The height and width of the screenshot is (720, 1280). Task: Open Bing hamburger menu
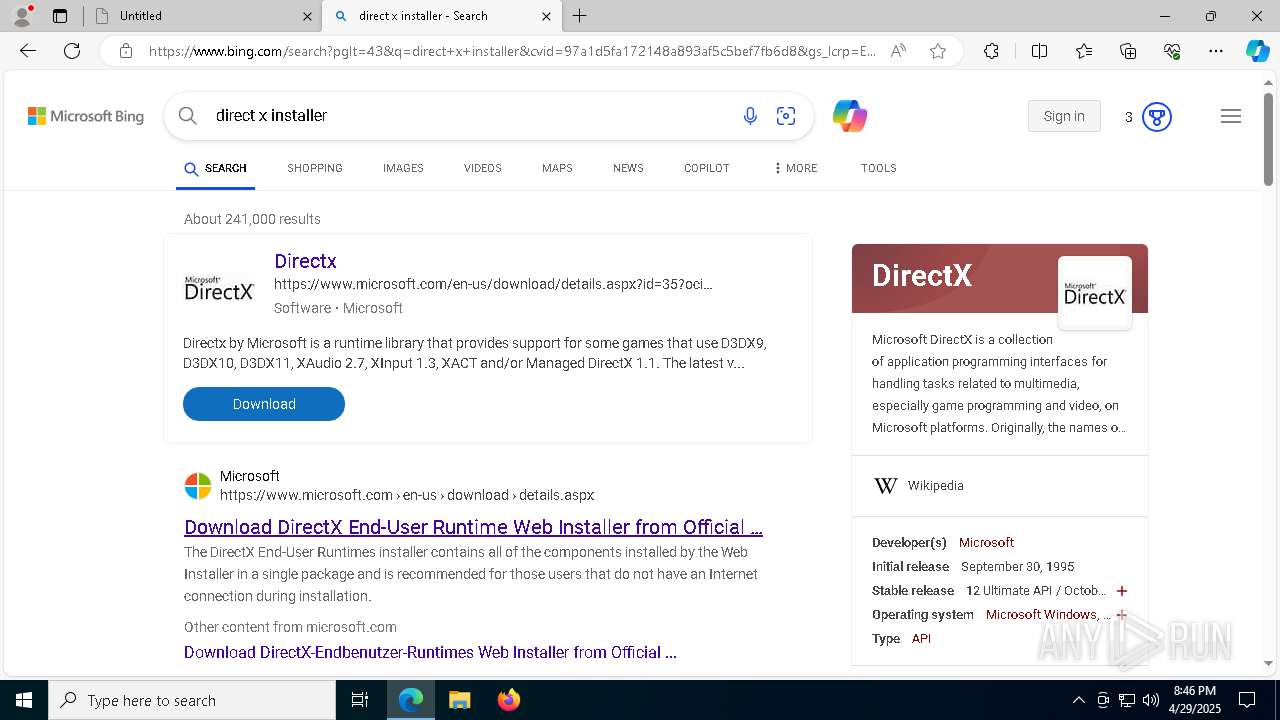point(1231,116)
